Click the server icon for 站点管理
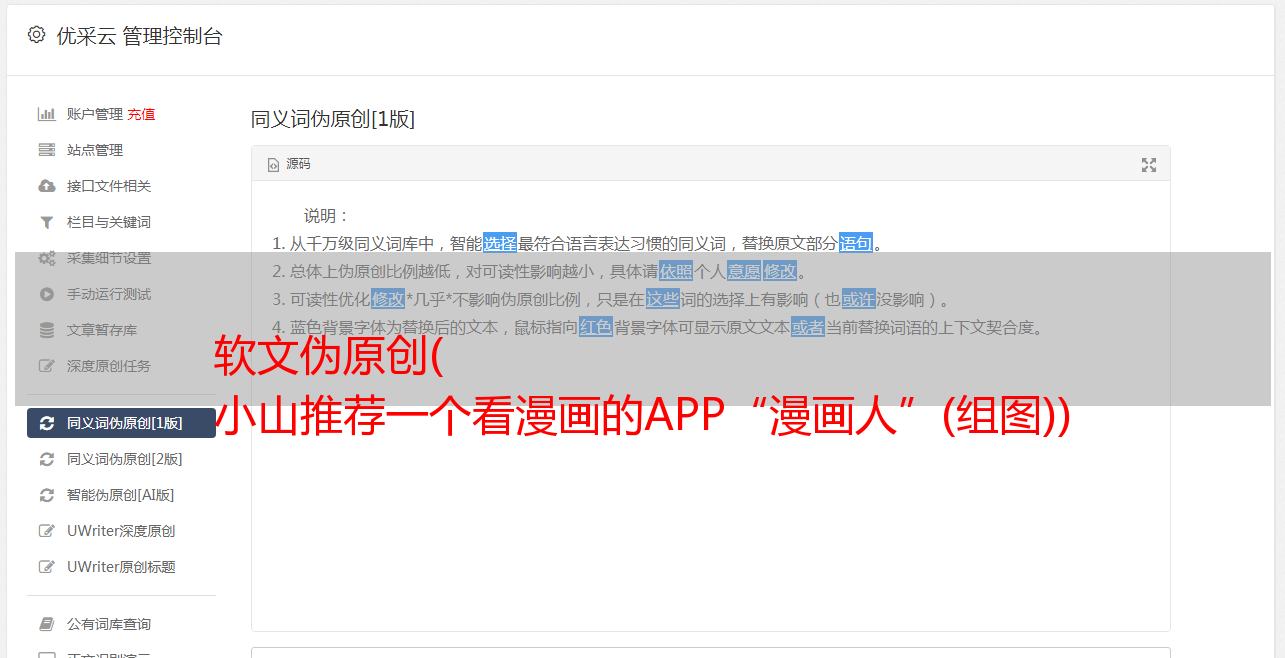 pos(46,150)
